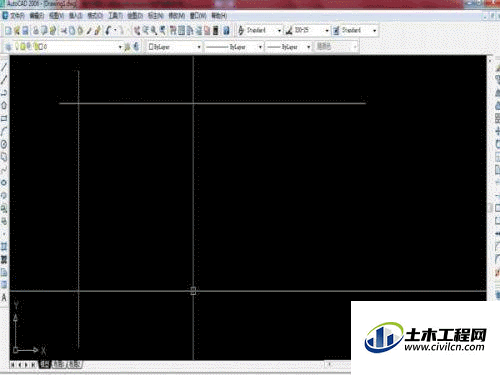The width and height of the screenshot is (500, 375).
Task: Expand the layer list dropdown
Action: pyautogui.click(x=120, y=47)
